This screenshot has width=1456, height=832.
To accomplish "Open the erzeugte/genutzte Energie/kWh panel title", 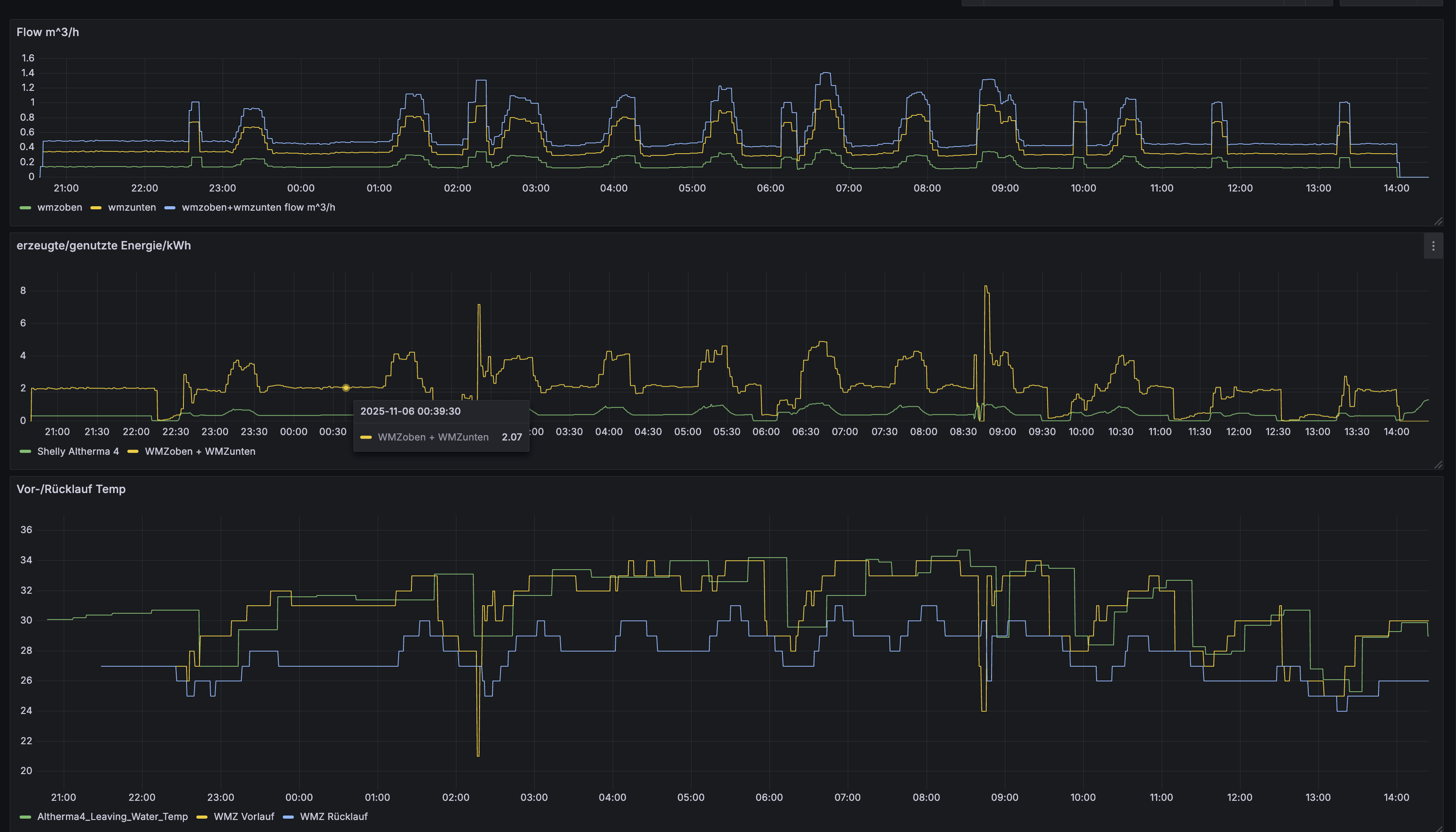I will (x=103, y=246).
